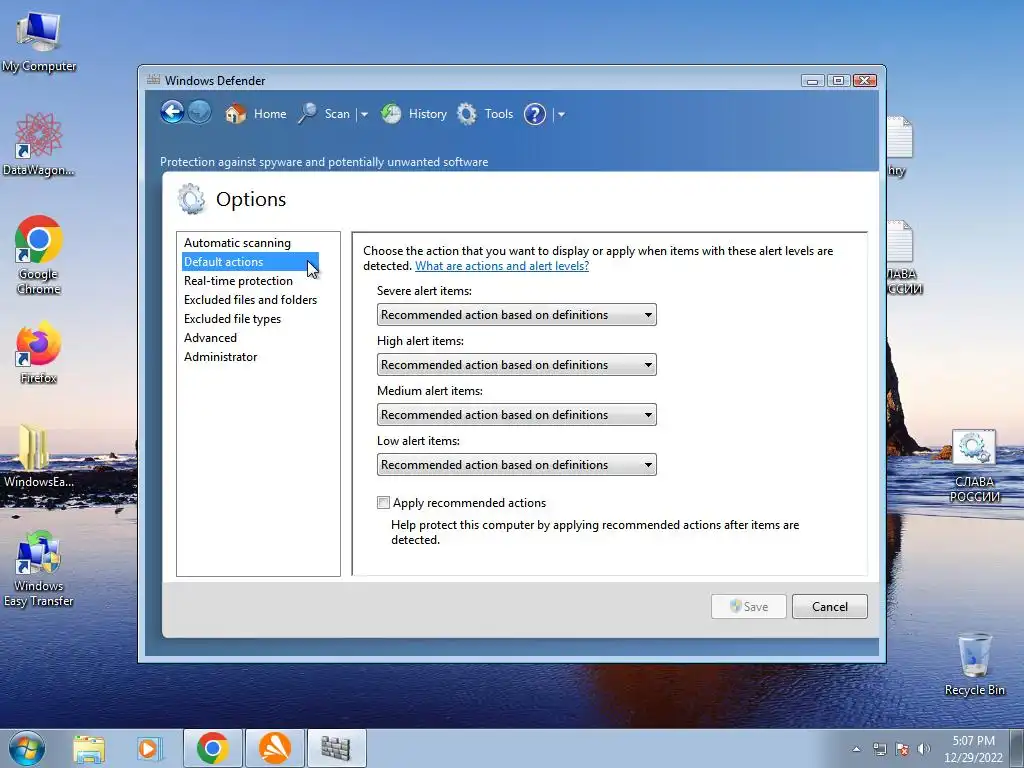The height and width of the screenshot is (768, 1024).
Task: Select Advanced in options list
Action: [210, 337]
